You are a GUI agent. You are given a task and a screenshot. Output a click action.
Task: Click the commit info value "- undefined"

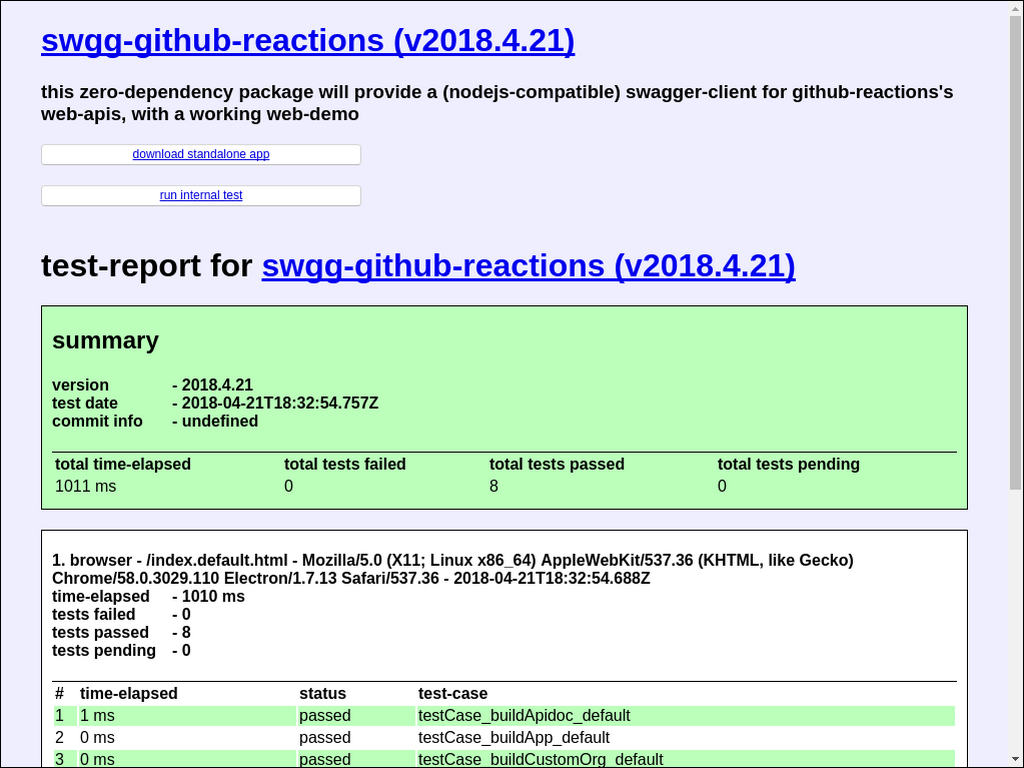click(215, 421)
